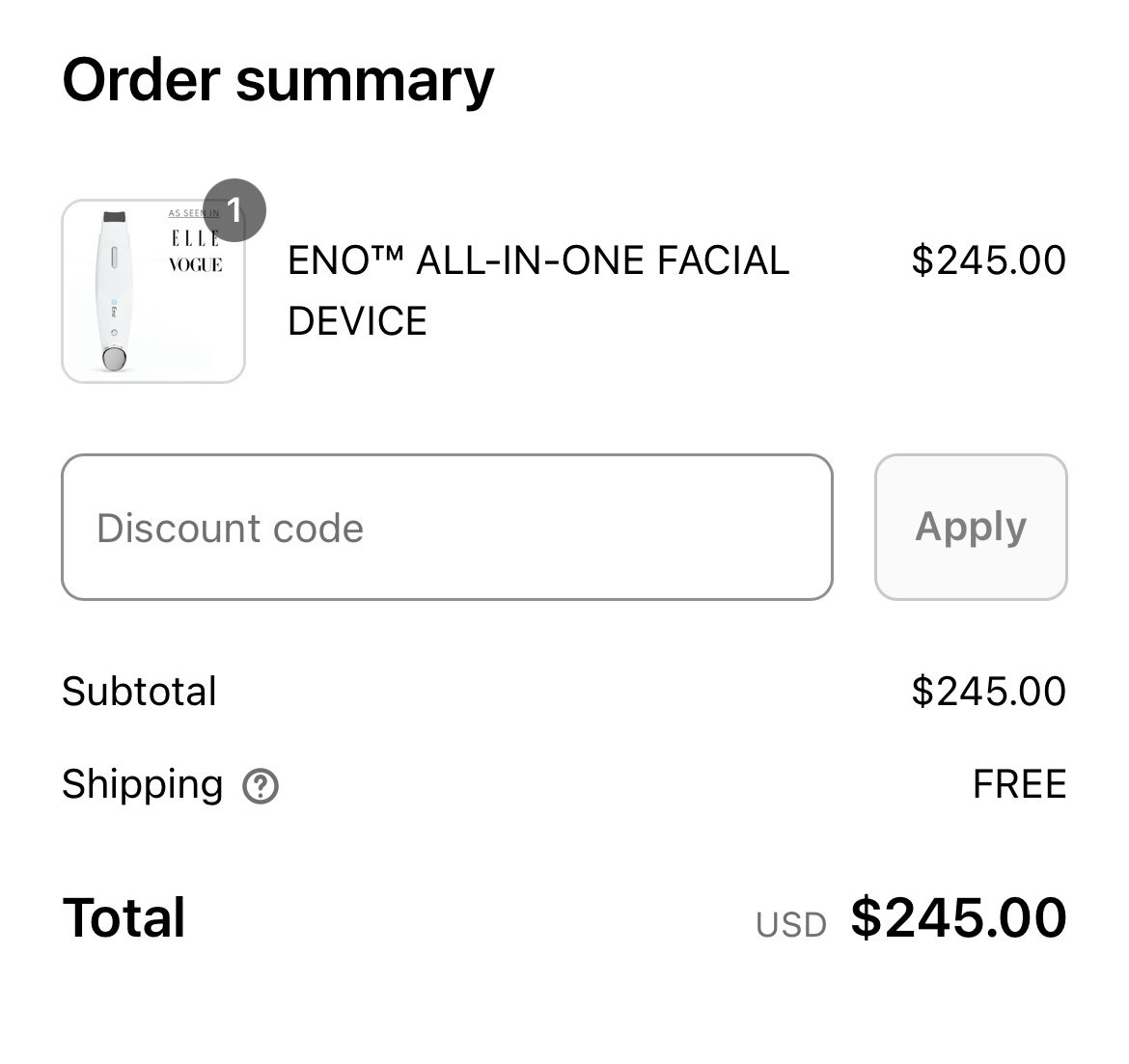Click the Order summary heading
This screenshot has width=1129, height=1064.
tap(278, 81)
